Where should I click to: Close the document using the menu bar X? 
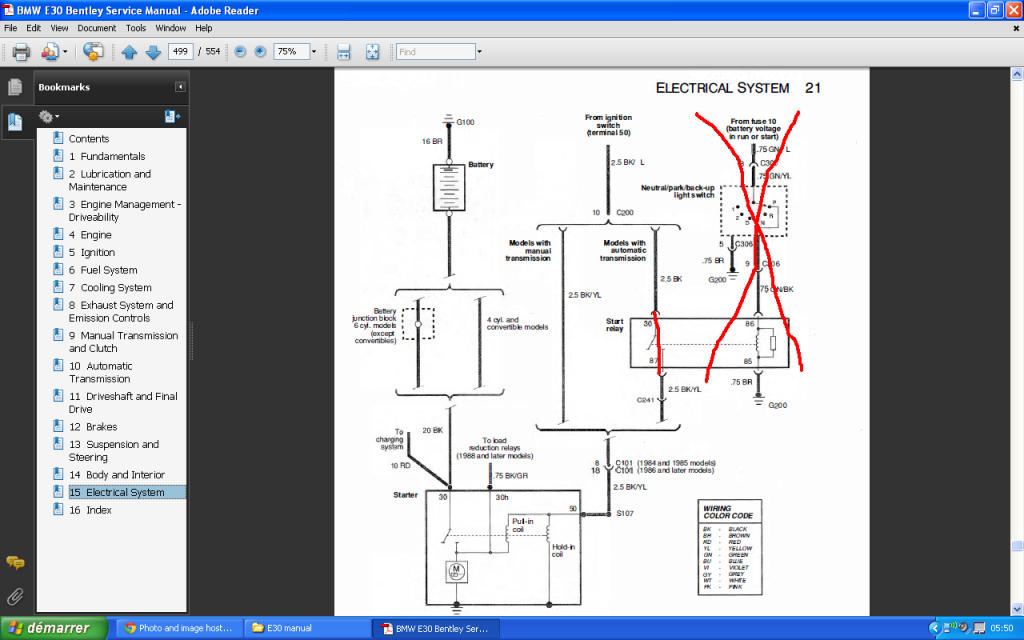tap(1016, 28)
